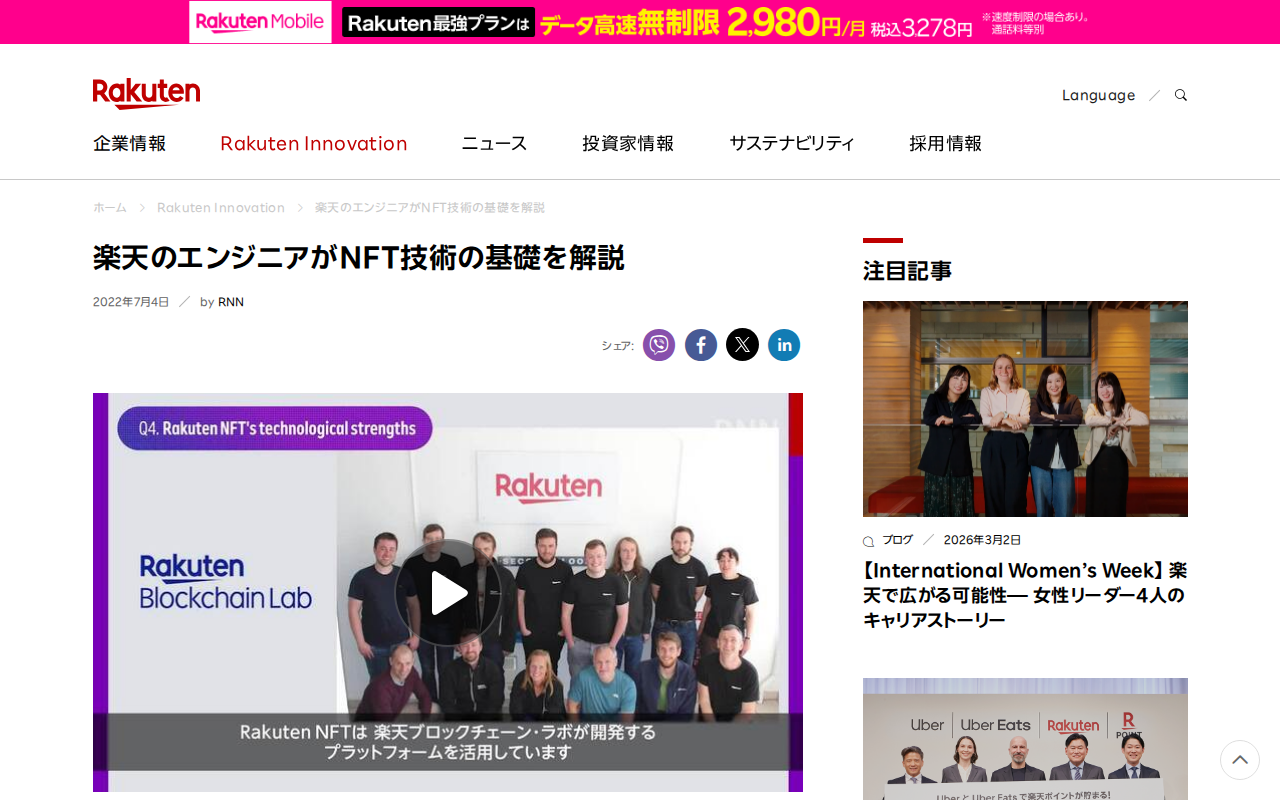1280x800 pixels.
Task: Go to ホーム breadcrumb link
Action: (110, 208)
